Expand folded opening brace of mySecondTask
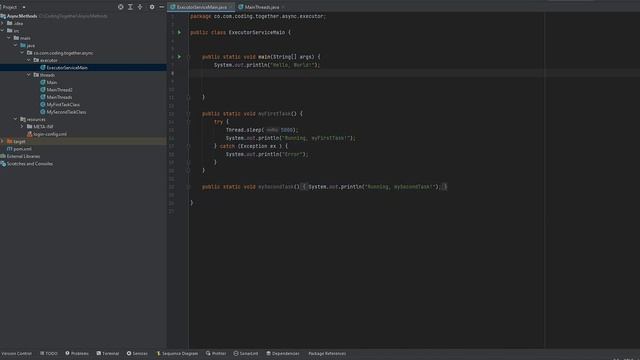The height and width of the screenshot is (360, 640). point(304,187)
